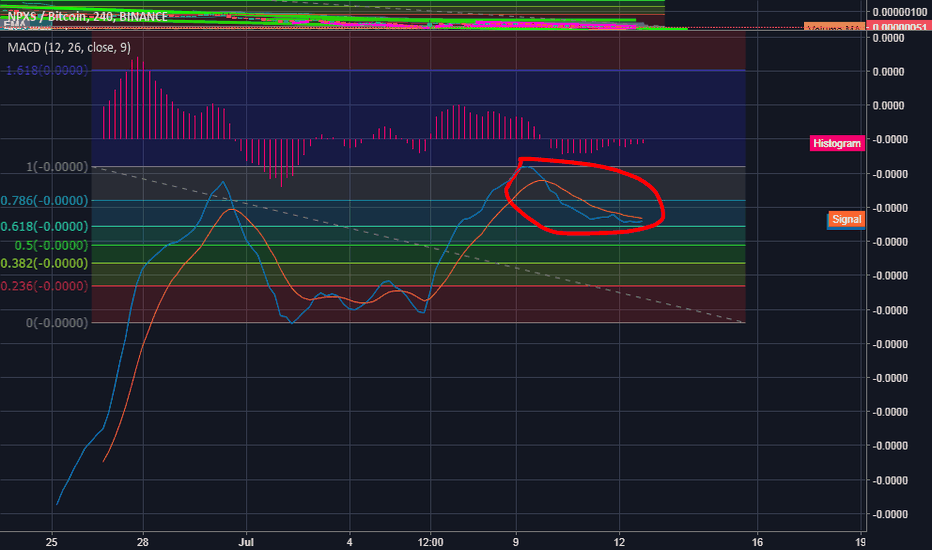Select the 0.786(-0.0000) Fibonacci level label
This screenshot has height=550, width=932.
click(x=45, y=200)
